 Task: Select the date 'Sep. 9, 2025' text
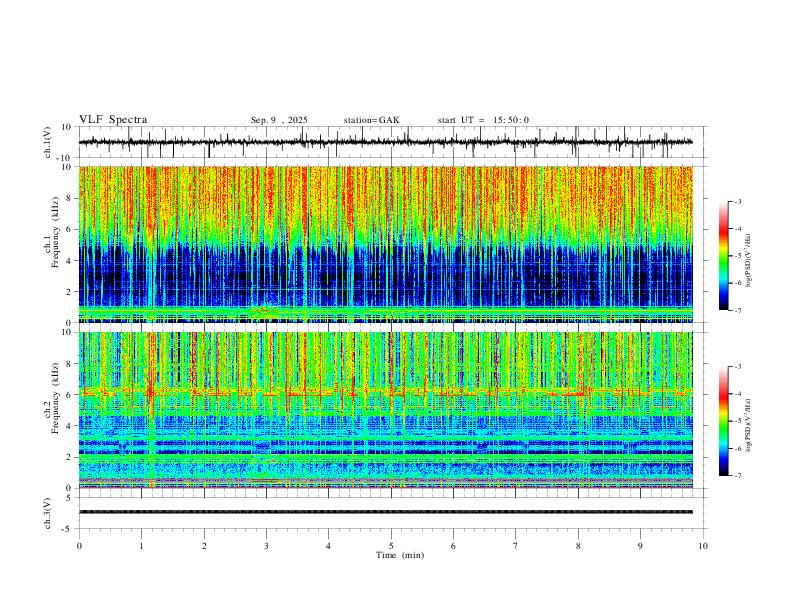click(x=279, y=120)
